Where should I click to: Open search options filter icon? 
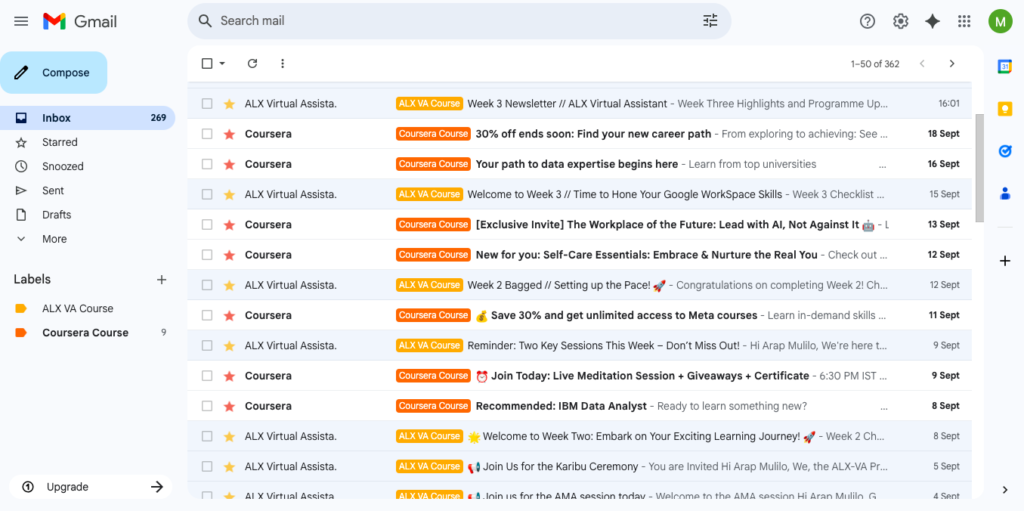pyautogui.click(x=710, y=21)
